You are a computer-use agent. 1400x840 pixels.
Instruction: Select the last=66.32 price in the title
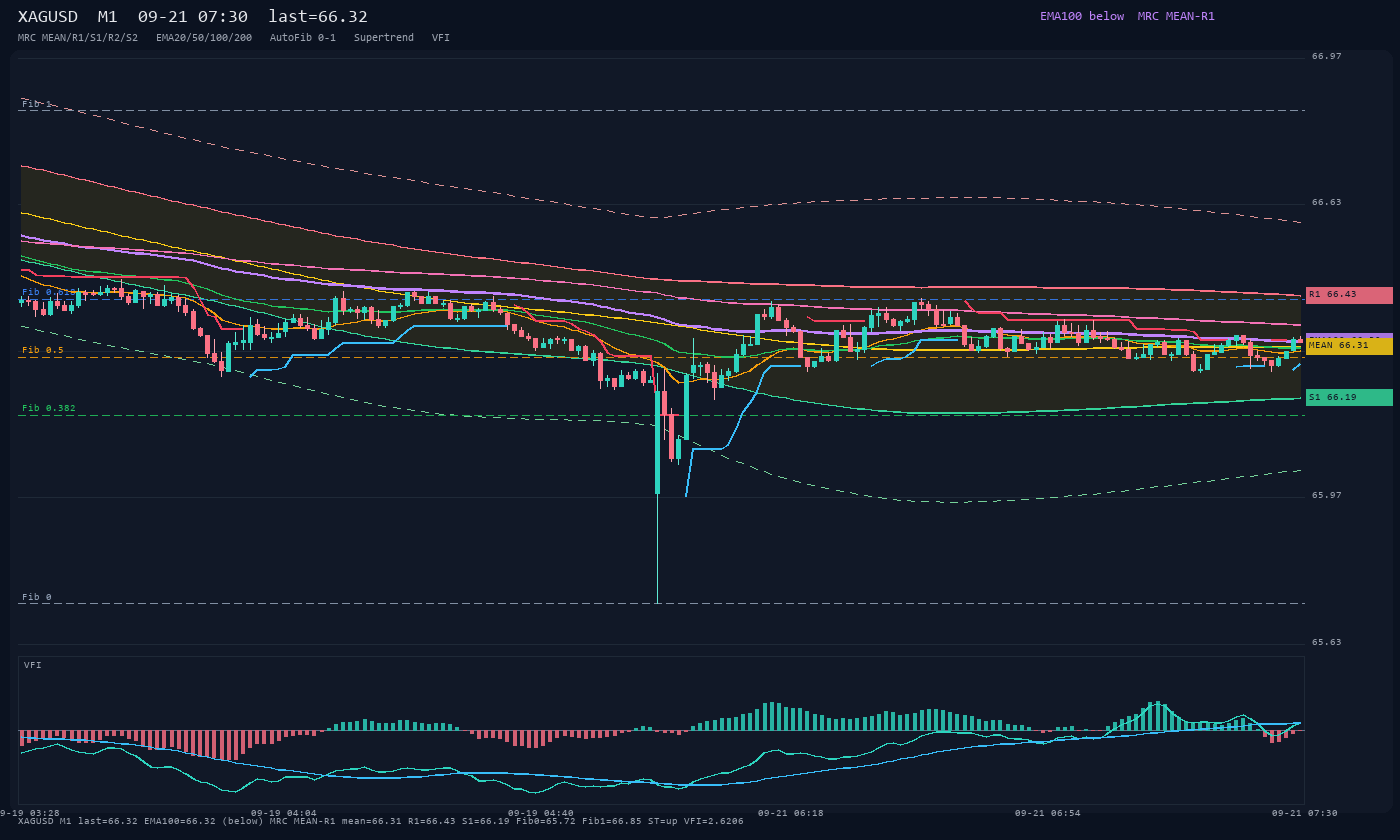click(x=318, y=17)
